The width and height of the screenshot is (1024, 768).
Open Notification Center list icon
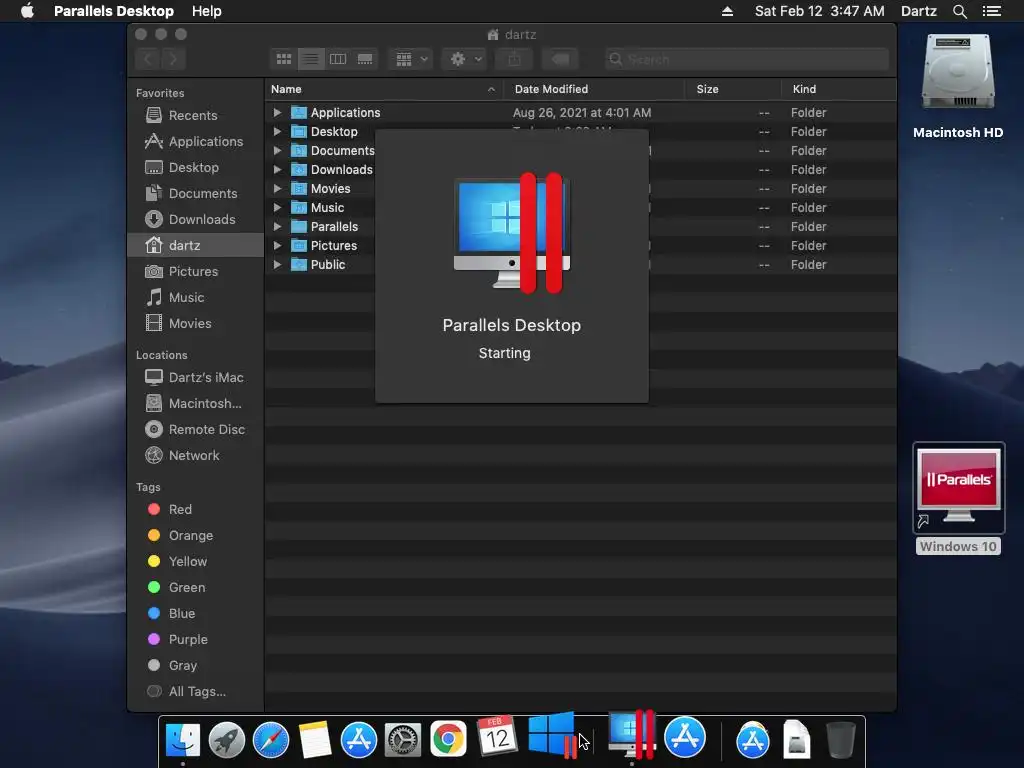(991, 11)
